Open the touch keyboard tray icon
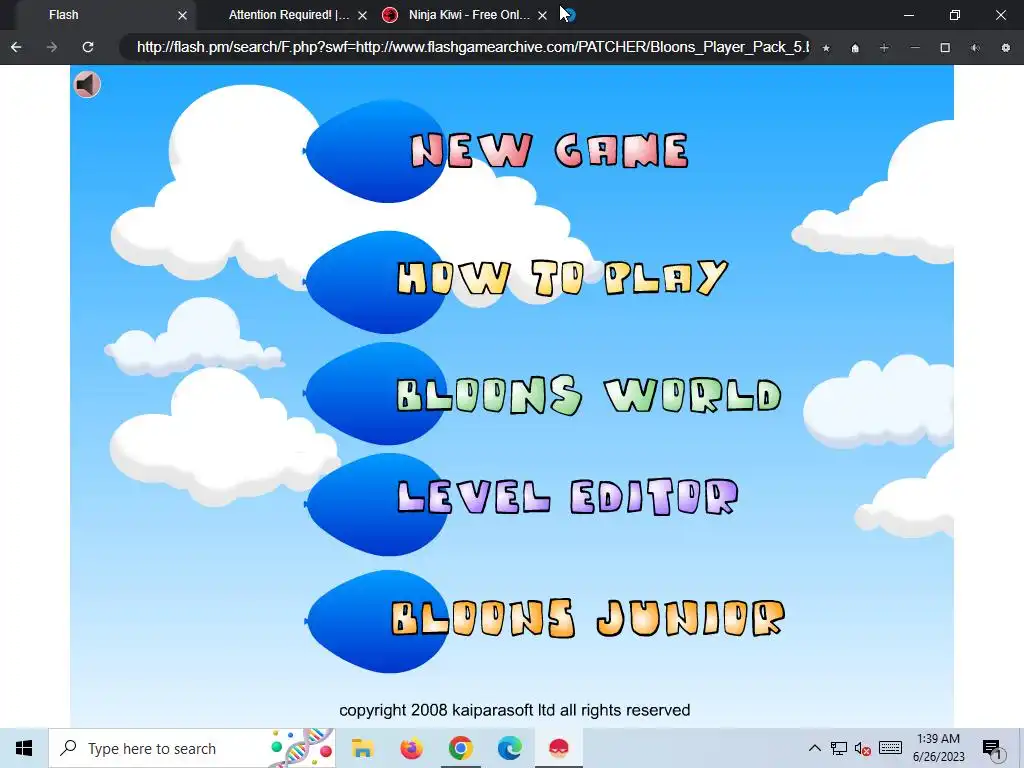Viewport: 1024px width, 768px height. click(x=890, y=748)
